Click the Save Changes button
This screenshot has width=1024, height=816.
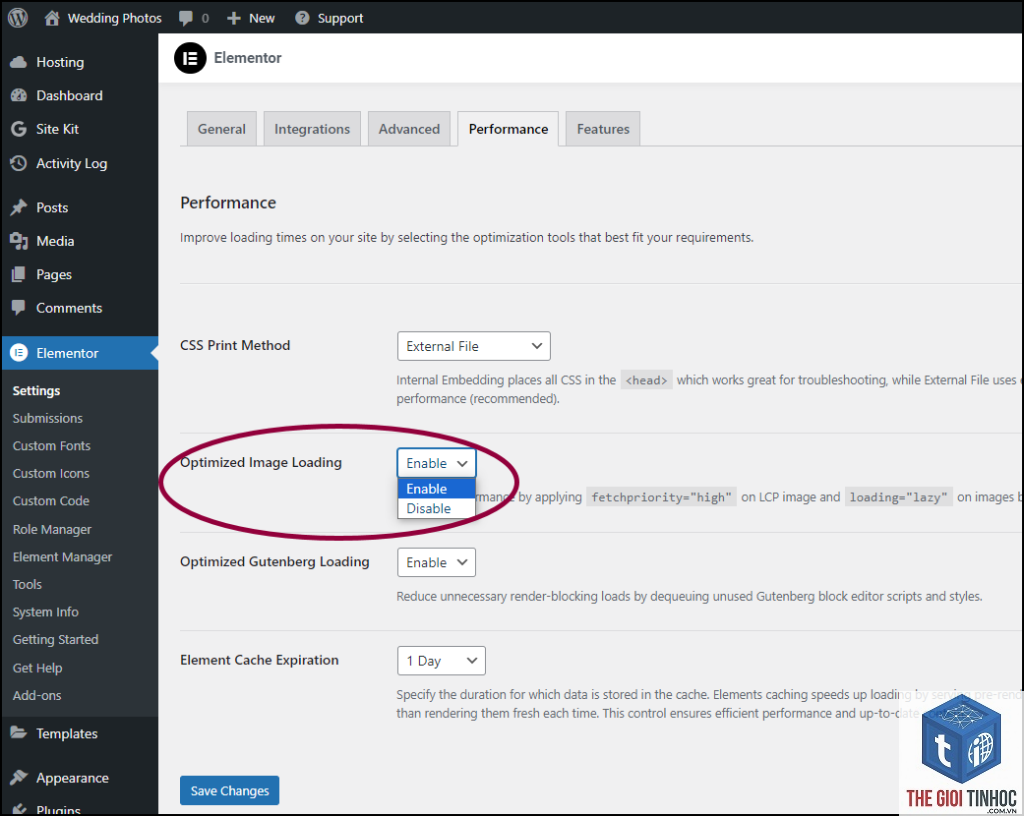coord(229,791)
